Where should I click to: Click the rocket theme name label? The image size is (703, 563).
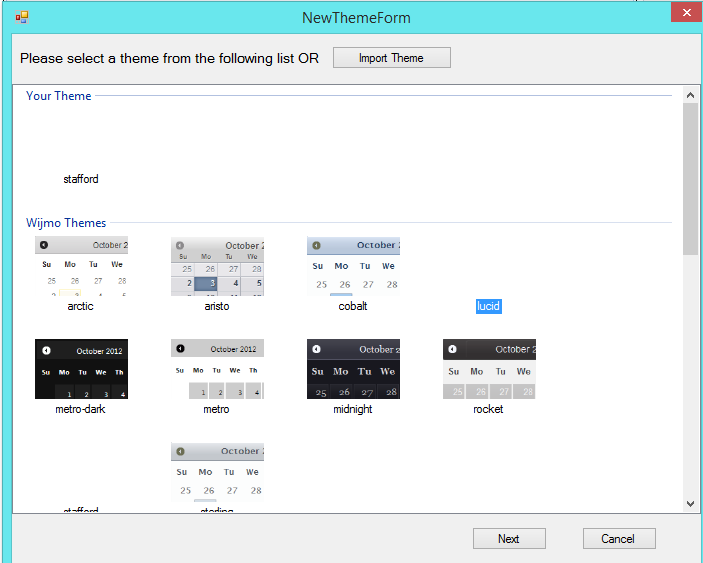coord(488,409)
